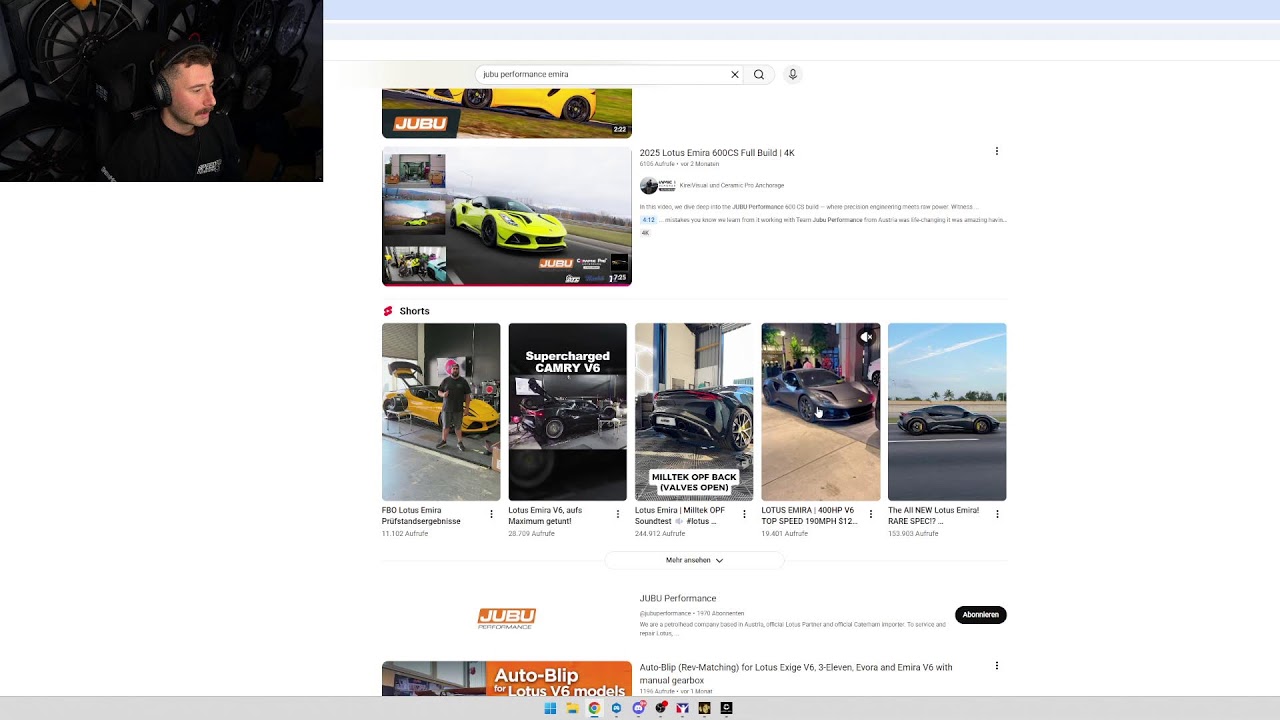Jump to the 4:12 chapter timestamp
Viewport: 1280px width, 720px height.
click(x=648, y=220)
